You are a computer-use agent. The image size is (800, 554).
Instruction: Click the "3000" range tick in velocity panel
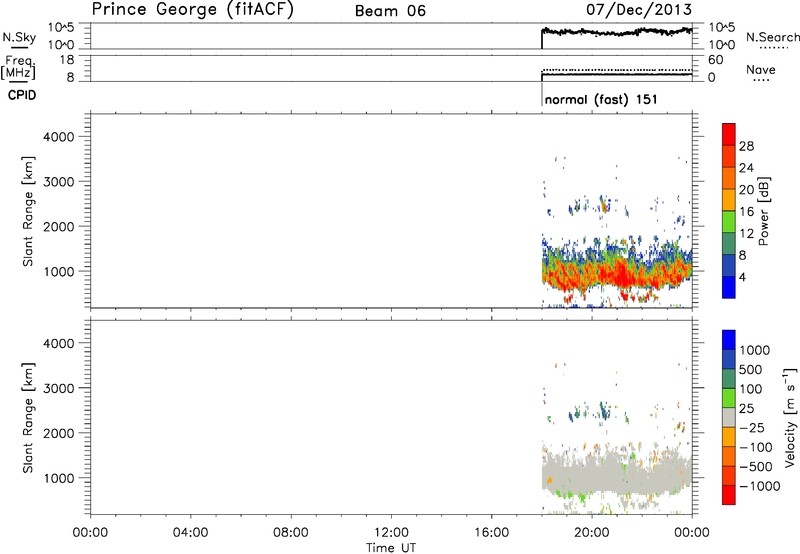pyautogui.click(x=58, y=388)
